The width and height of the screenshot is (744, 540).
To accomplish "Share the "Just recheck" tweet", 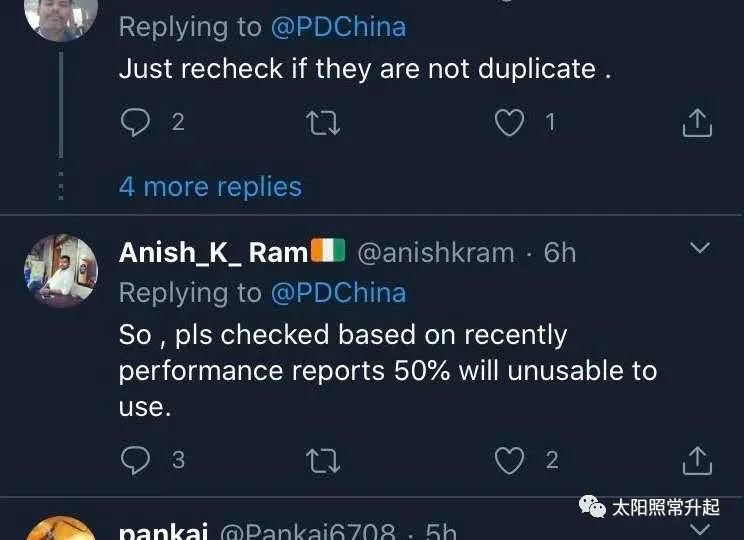I will pos(696,122).
